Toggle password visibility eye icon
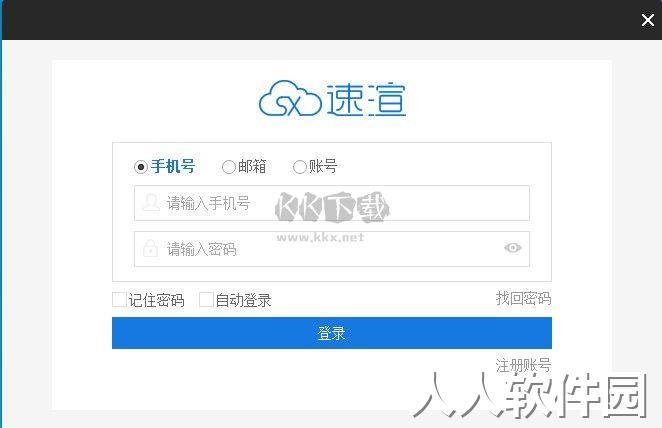 tap(513, 248)
